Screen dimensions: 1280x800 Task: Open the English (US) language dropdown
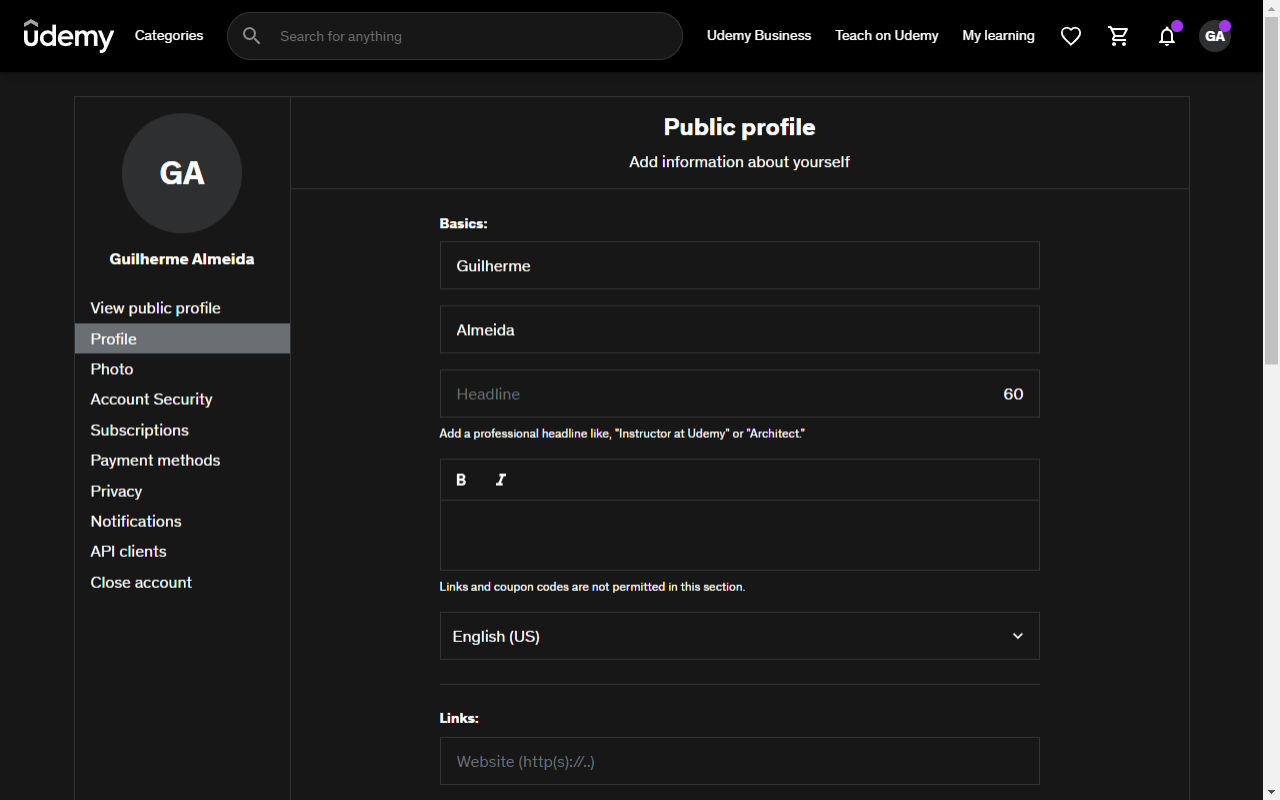[x=739, y=636]
